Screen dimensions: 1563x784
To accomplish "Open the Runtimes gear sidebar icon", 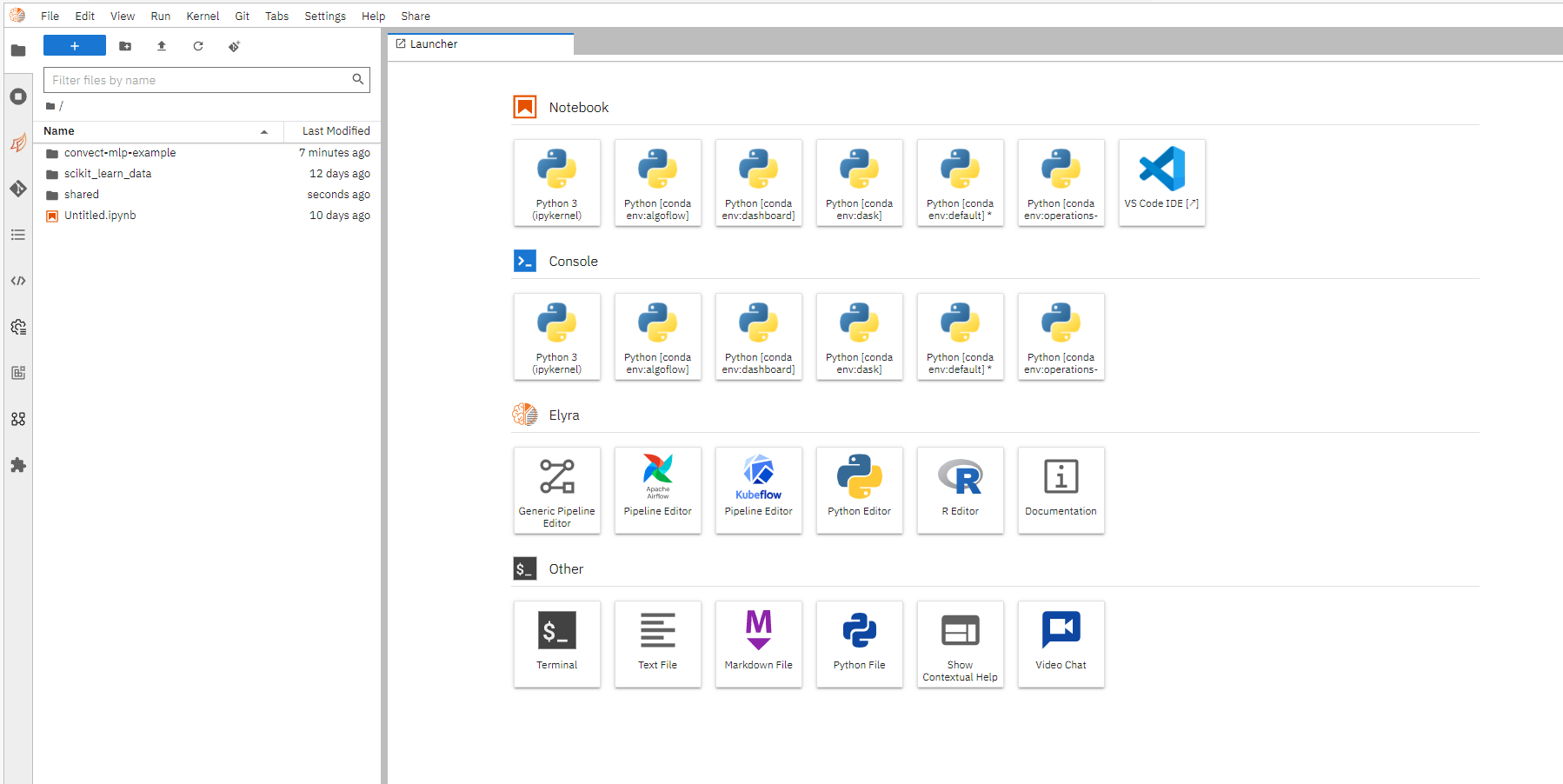I will coord(18,327).
